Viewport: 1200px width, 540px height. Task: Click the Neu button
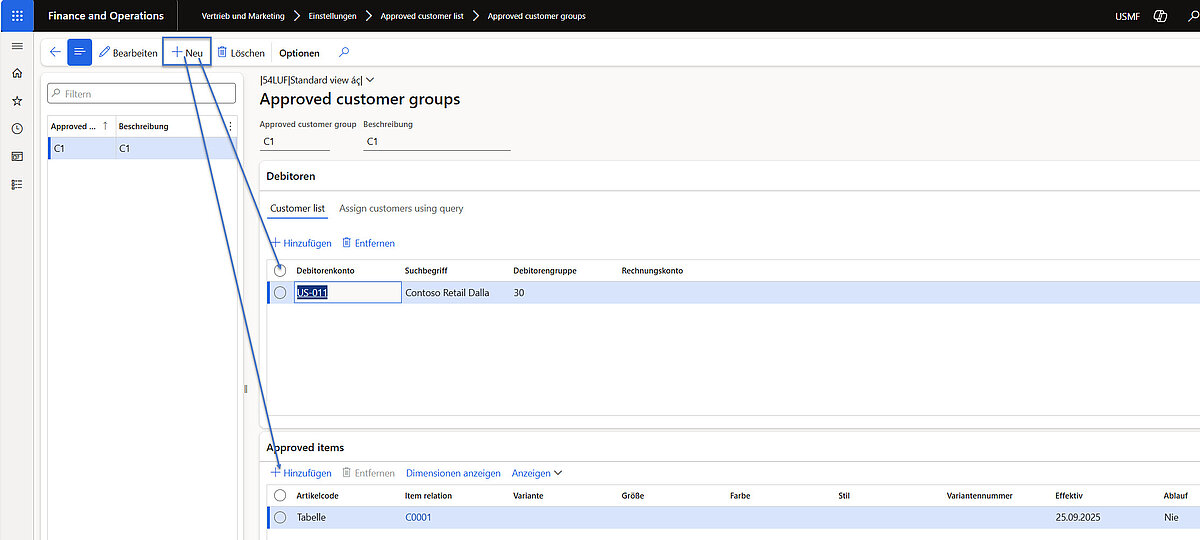pos(187,53)
